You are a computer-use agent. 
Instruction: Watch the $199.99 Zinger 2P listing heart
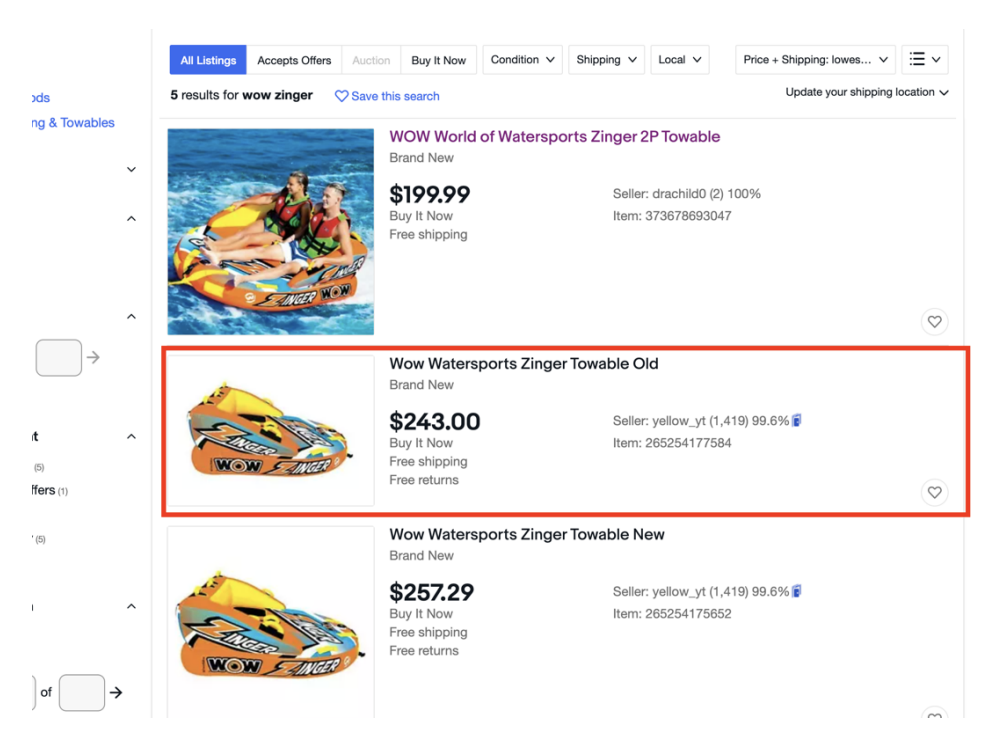[x=934, y=322]
